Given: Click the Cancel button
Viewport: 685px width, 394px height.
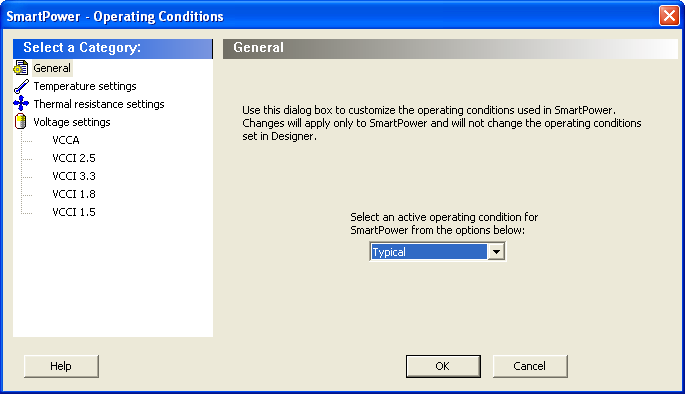Looking at the screenshot, I should tap(530, 366).
